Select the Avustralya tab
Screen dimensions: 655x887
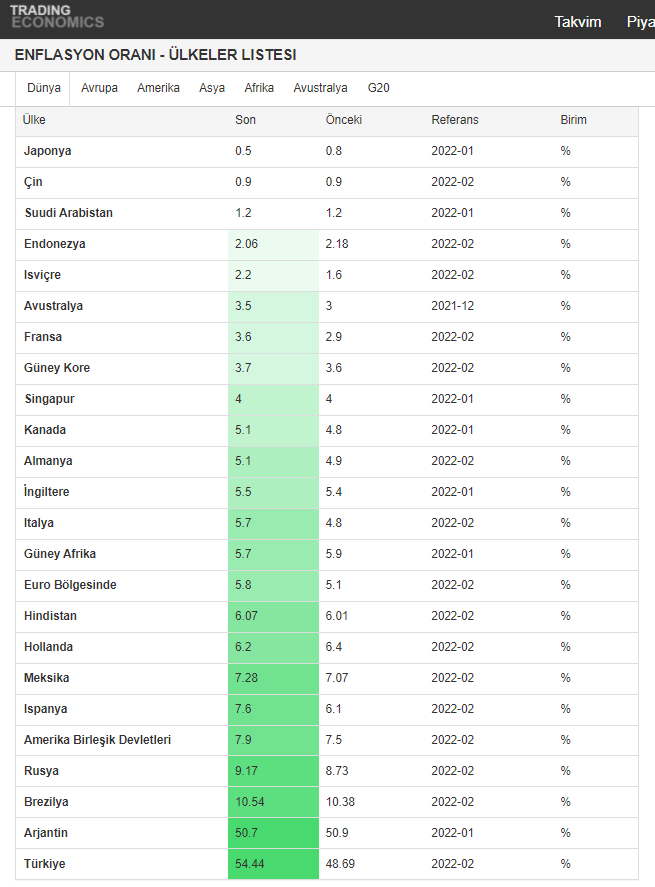[320, 88]
